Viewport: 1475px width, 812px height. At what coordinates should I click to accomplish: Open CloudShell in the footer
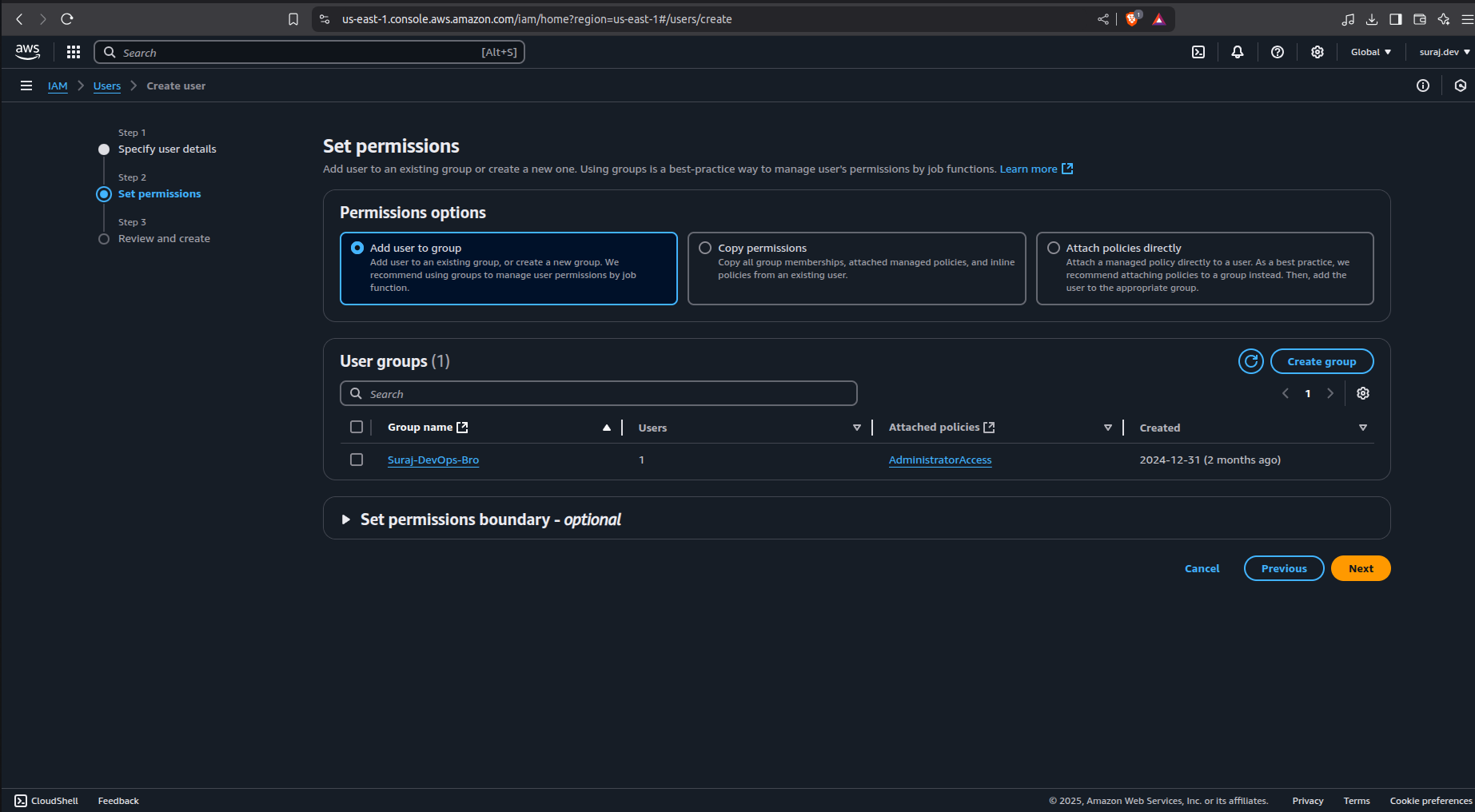(x=46, y=801)
